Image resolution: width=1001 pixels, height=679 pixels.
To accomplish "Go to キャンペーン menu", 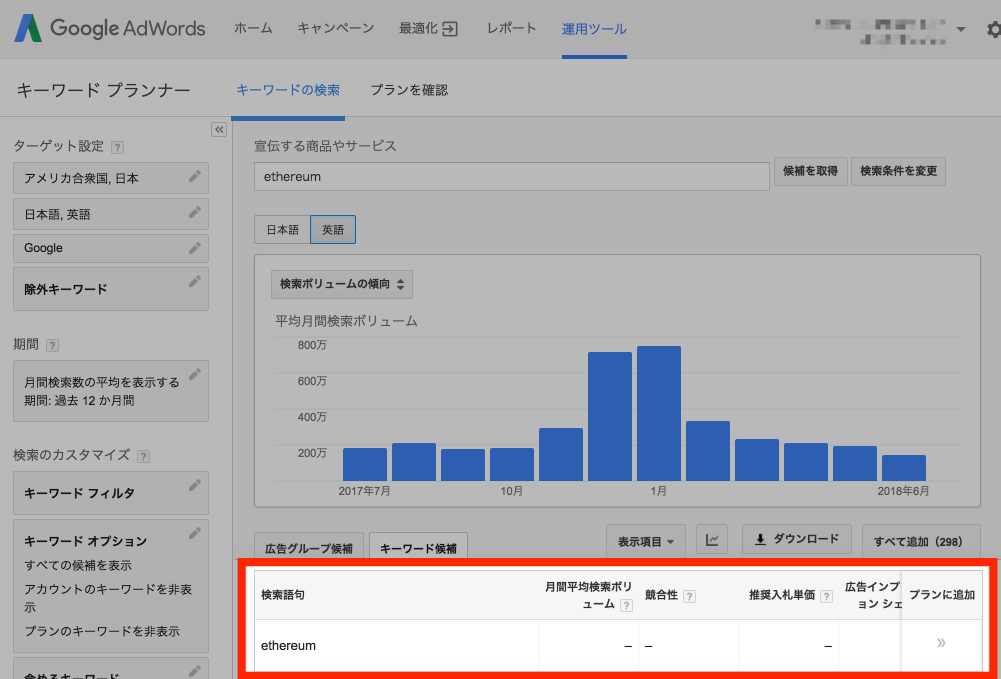I will (x=336, y=29).
